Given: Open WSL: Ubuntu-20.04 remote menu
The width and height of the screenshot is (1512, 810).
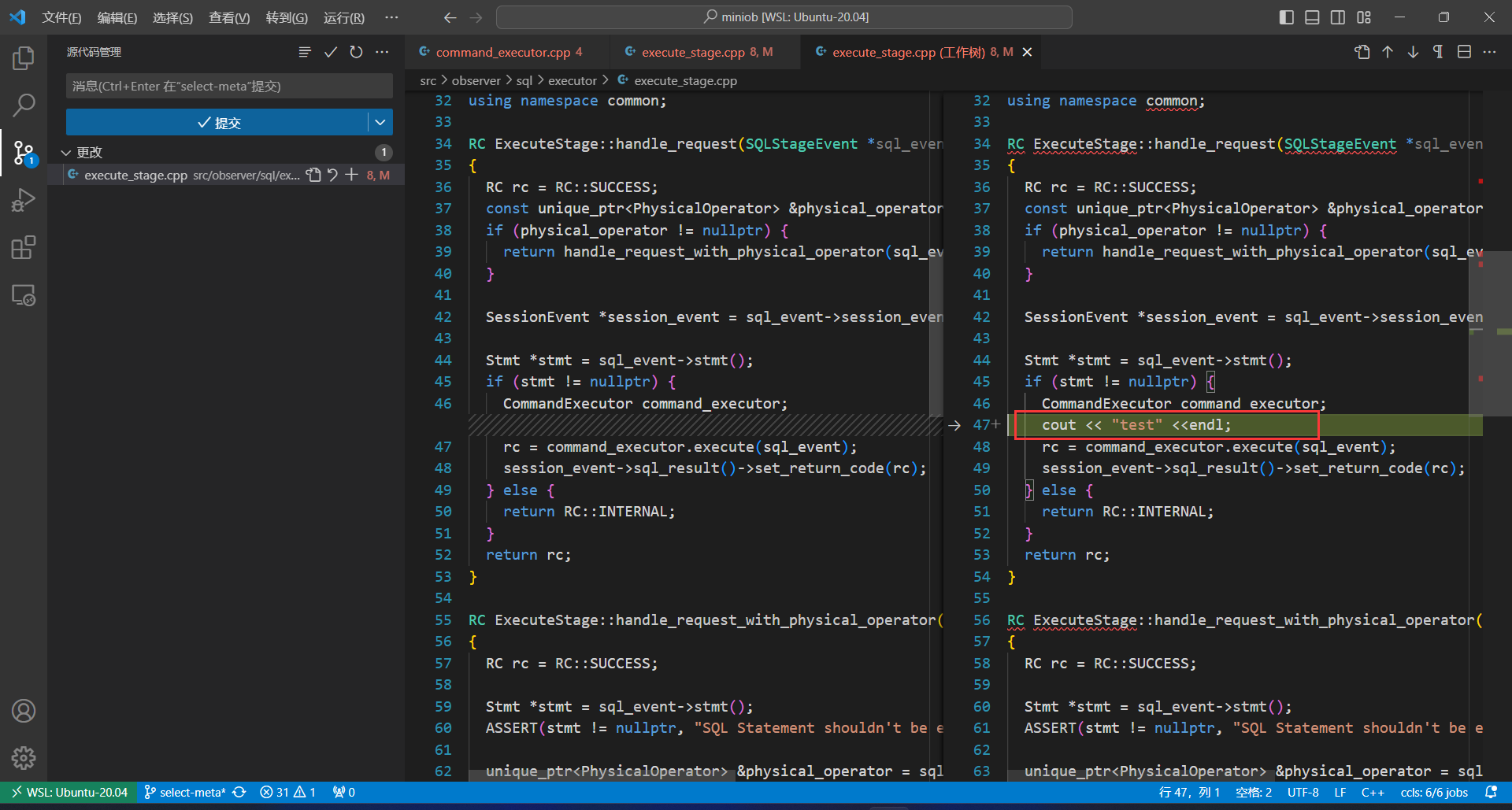Looking at the screenshot, I should (x=69, y=792).
